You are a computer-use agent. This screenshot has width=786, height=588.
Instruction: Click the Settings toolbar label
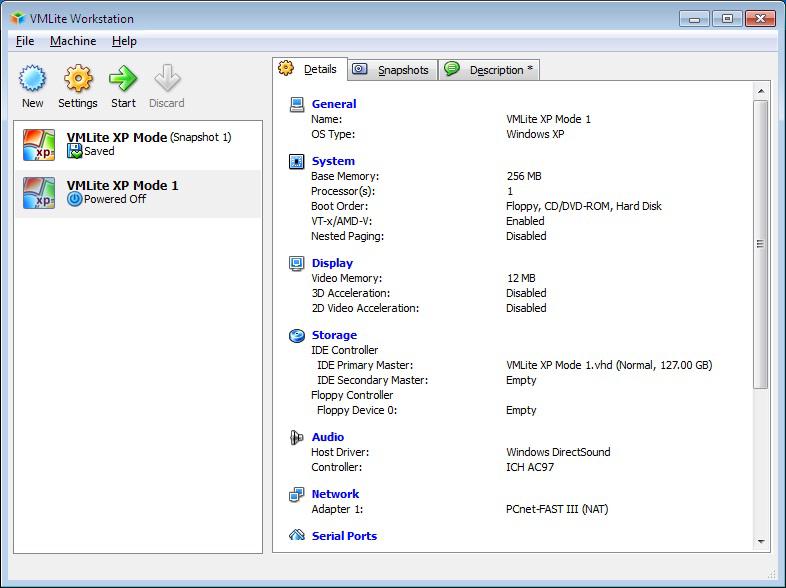pos(78,103)
